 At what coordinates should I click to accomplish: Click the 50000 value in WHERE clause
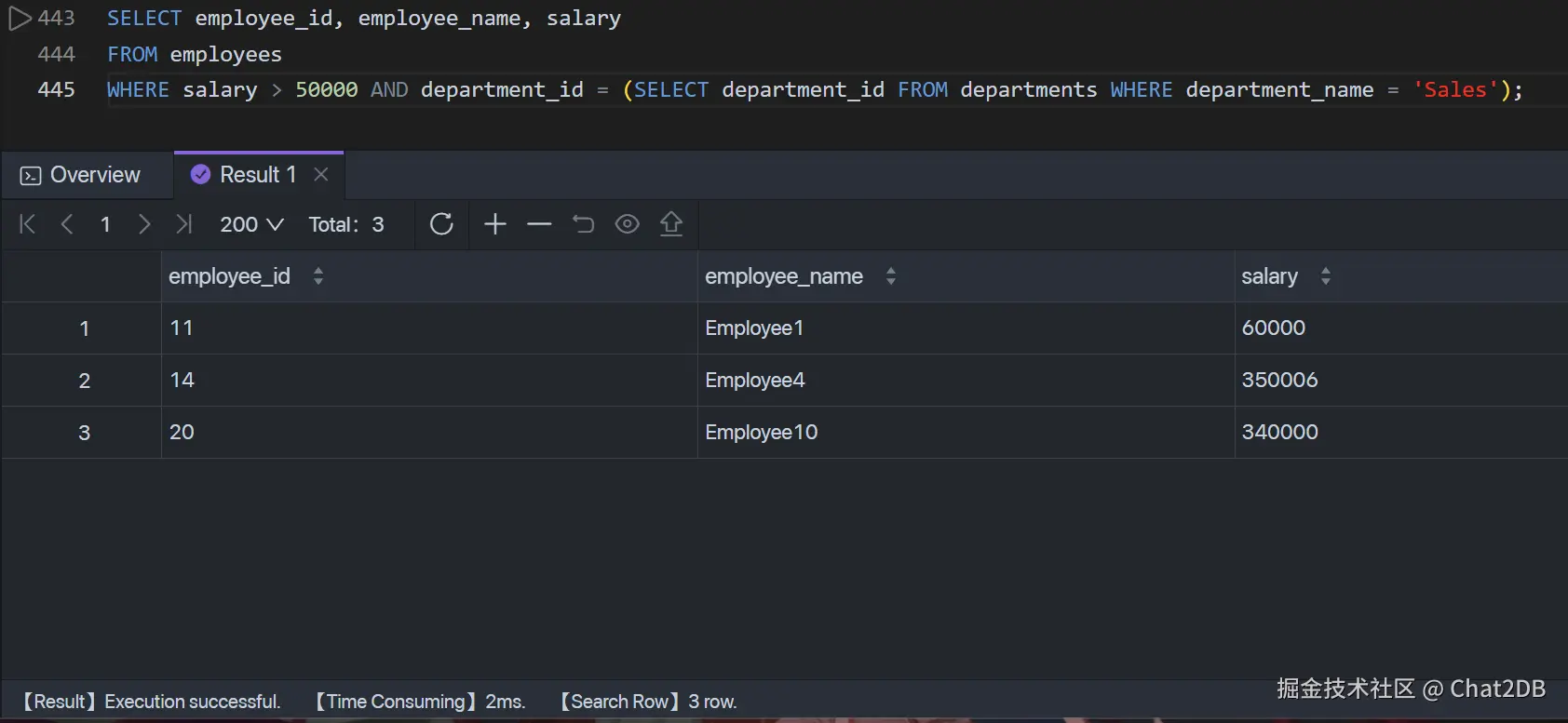(327, 90)
